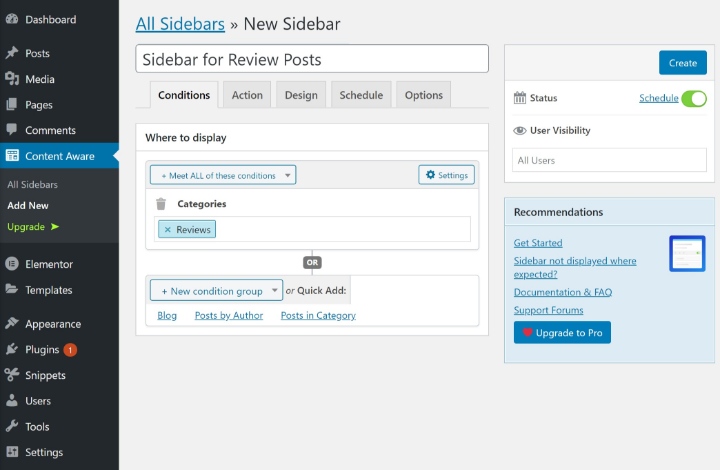Open Plugins via its plug icon

coord(12,350)
